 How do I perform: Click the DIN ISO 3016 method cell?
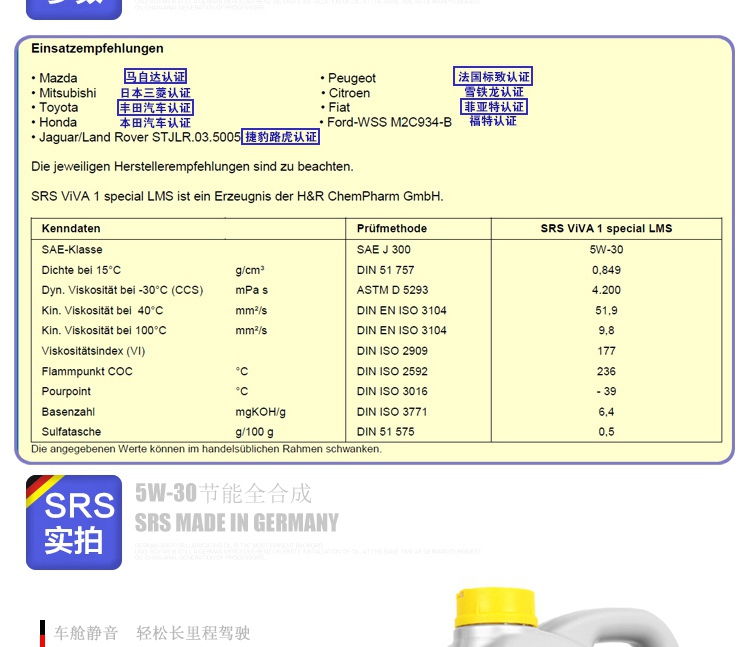[x=392, y=391]
